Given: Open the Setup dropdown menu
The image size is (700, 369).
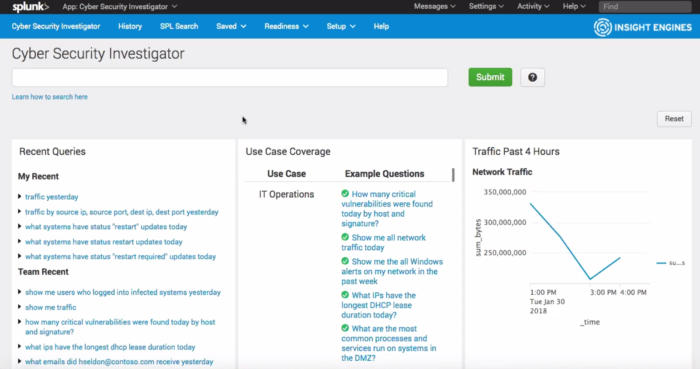Looking at the screenshot, I should click(341, 26).
